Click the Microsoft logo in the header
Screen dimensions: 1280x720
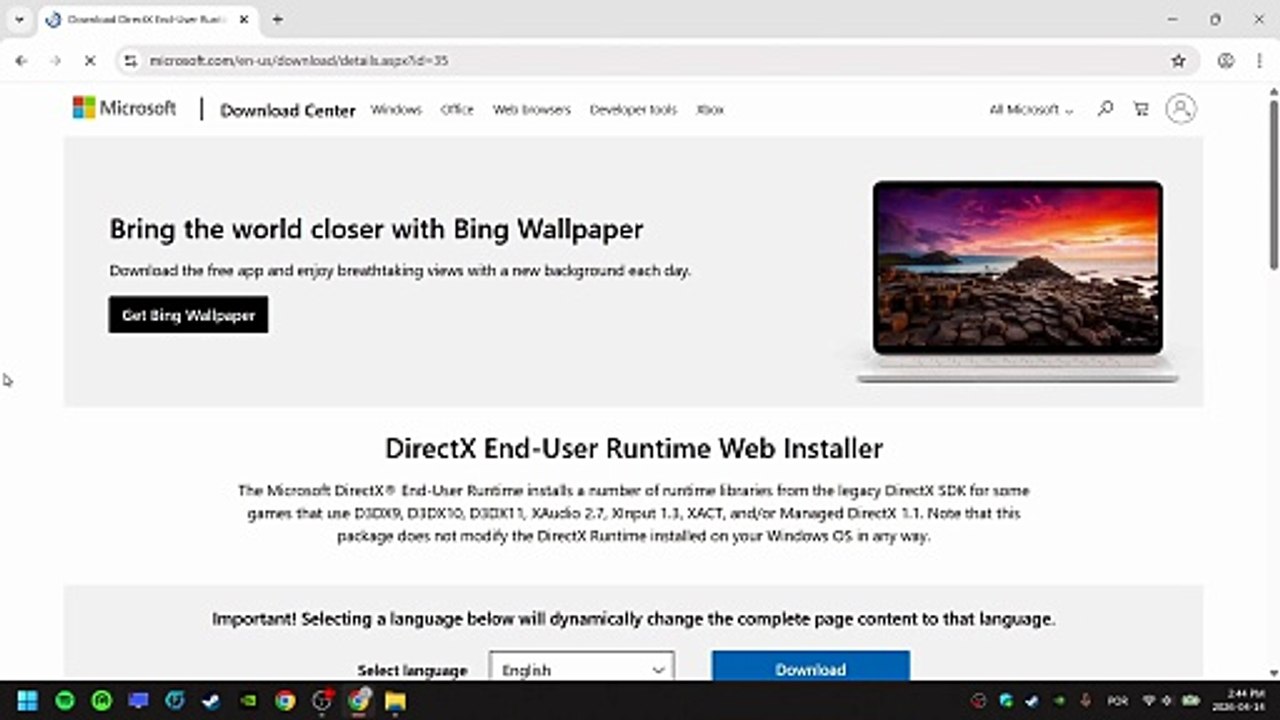pos(124,108)
